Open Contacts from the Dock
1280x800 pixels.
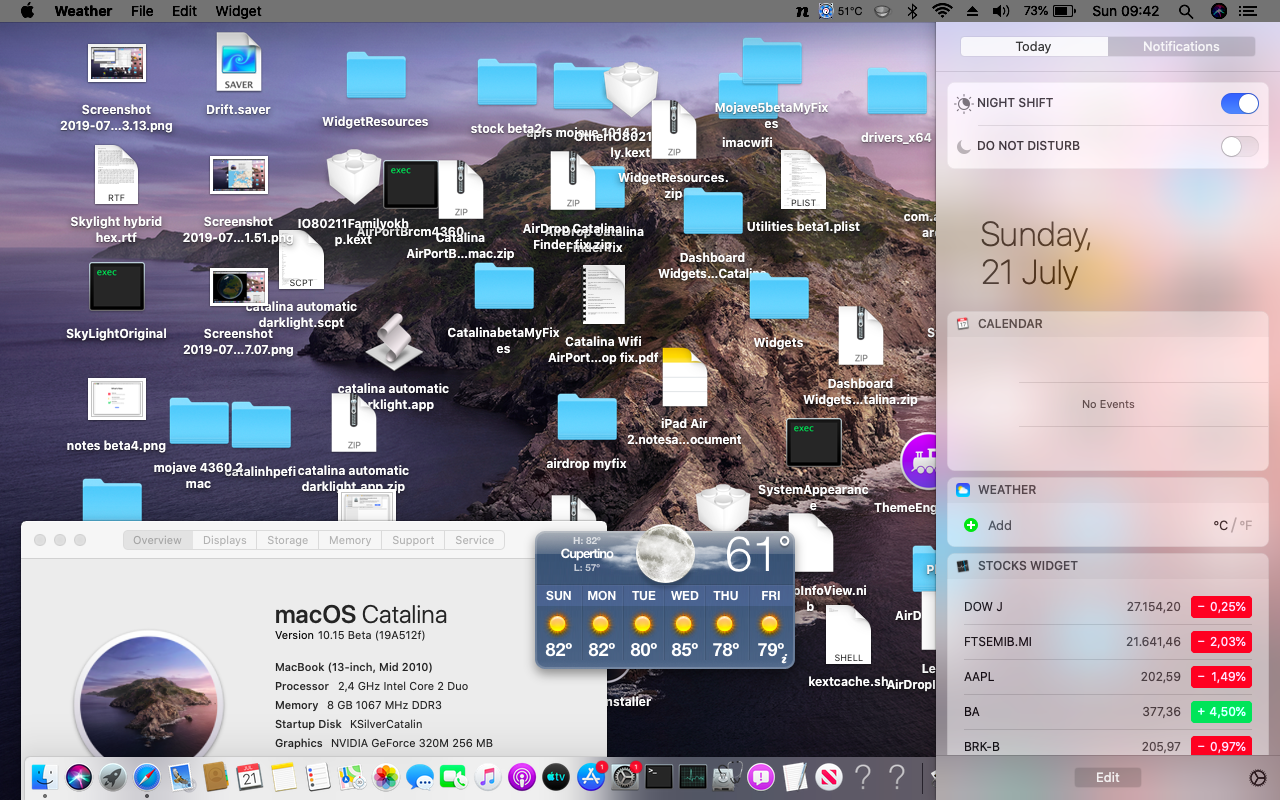coord(216,776)
